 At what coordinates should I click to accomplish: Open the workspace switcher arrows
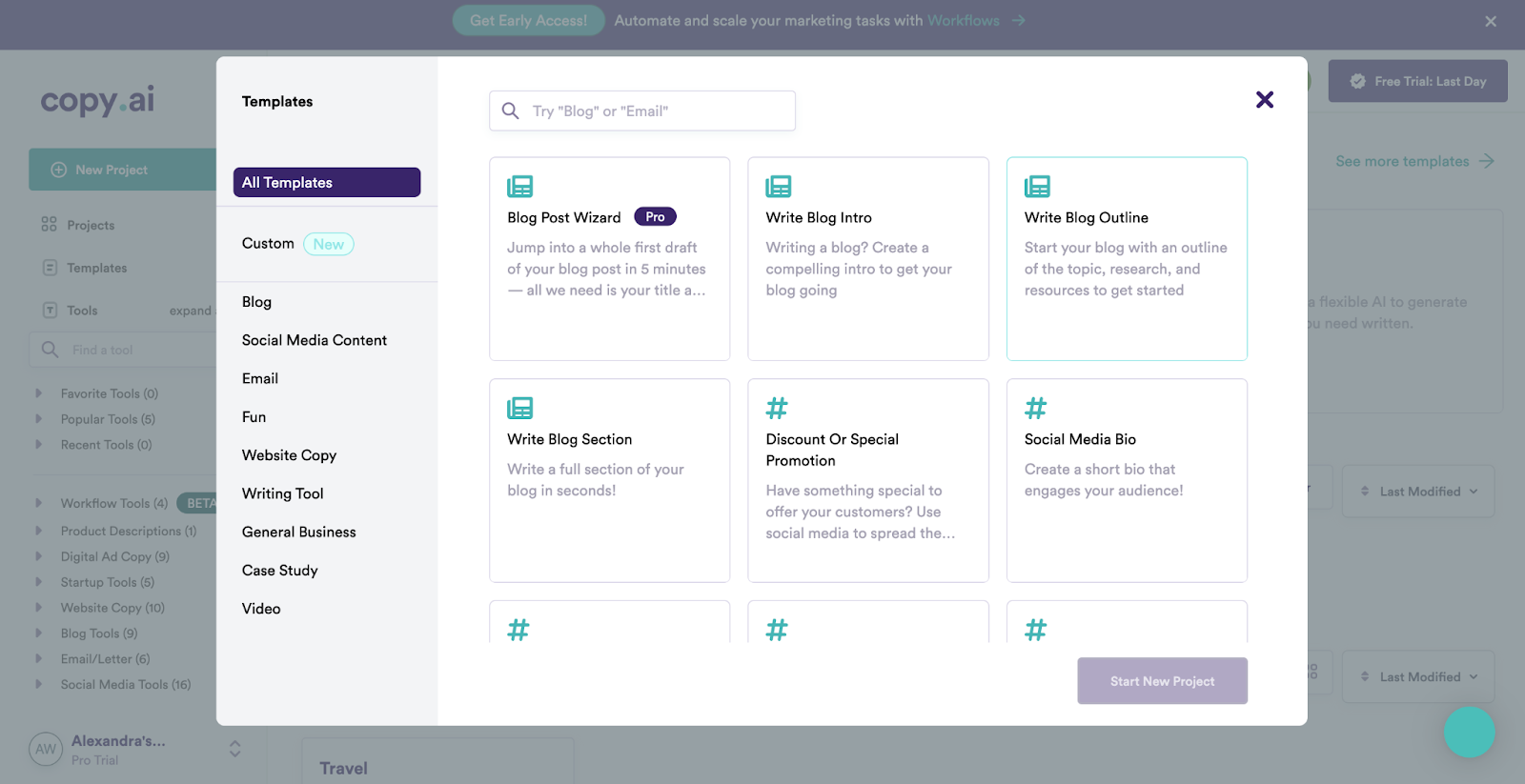tap(234, 749)
